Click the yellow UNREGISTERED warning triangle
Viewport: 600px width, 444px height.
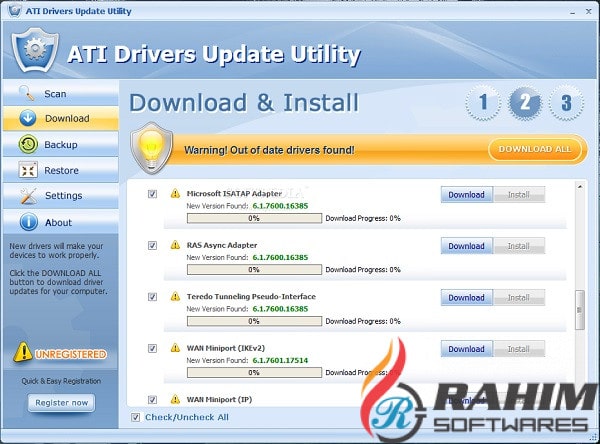(23, 352)
